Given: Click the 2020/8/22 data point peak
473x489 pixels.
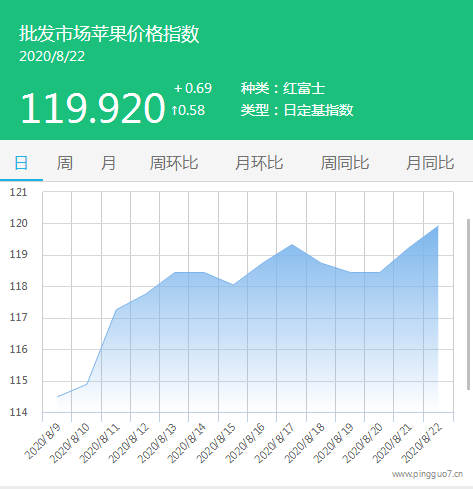Looking at the screenshot, I should 438,226.
